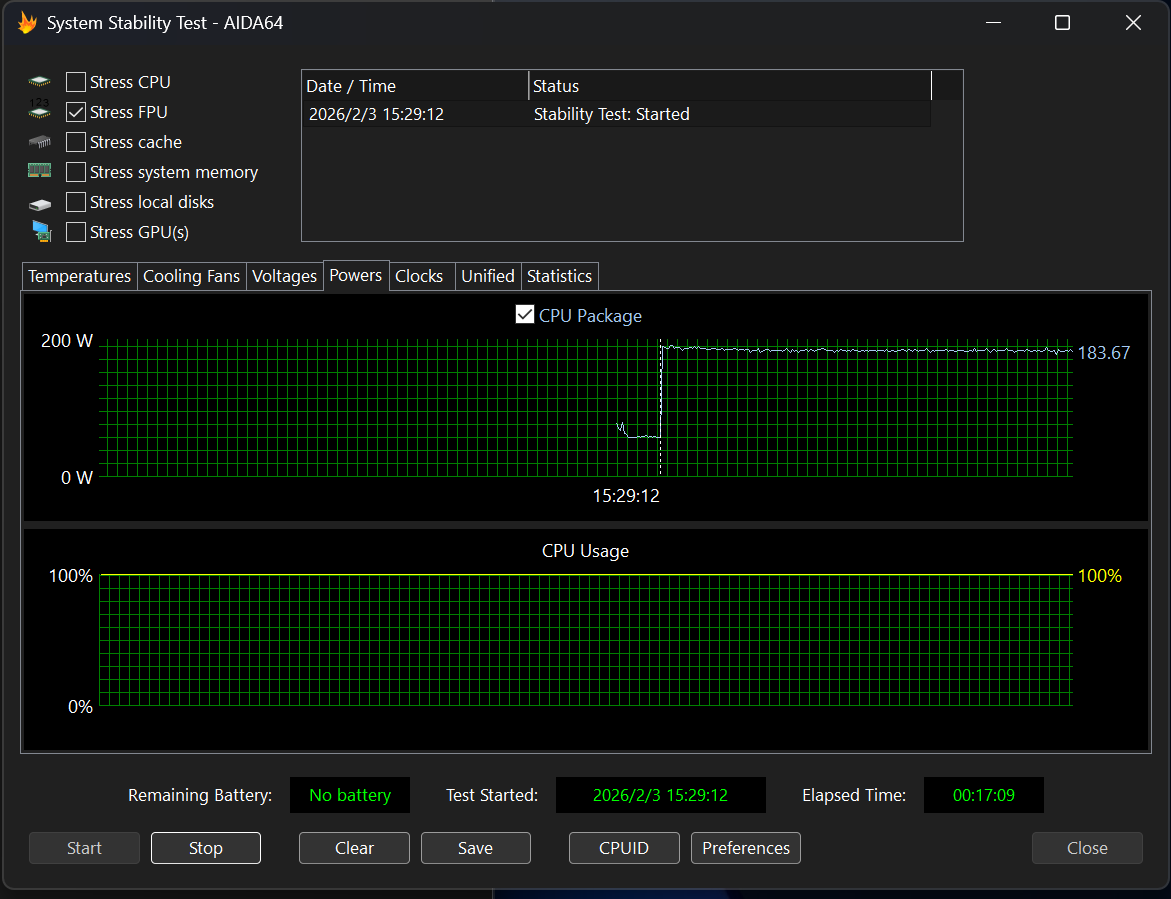Enable the Stress system memory checkbox
The image size is (1171, 899).
[76, 172]
